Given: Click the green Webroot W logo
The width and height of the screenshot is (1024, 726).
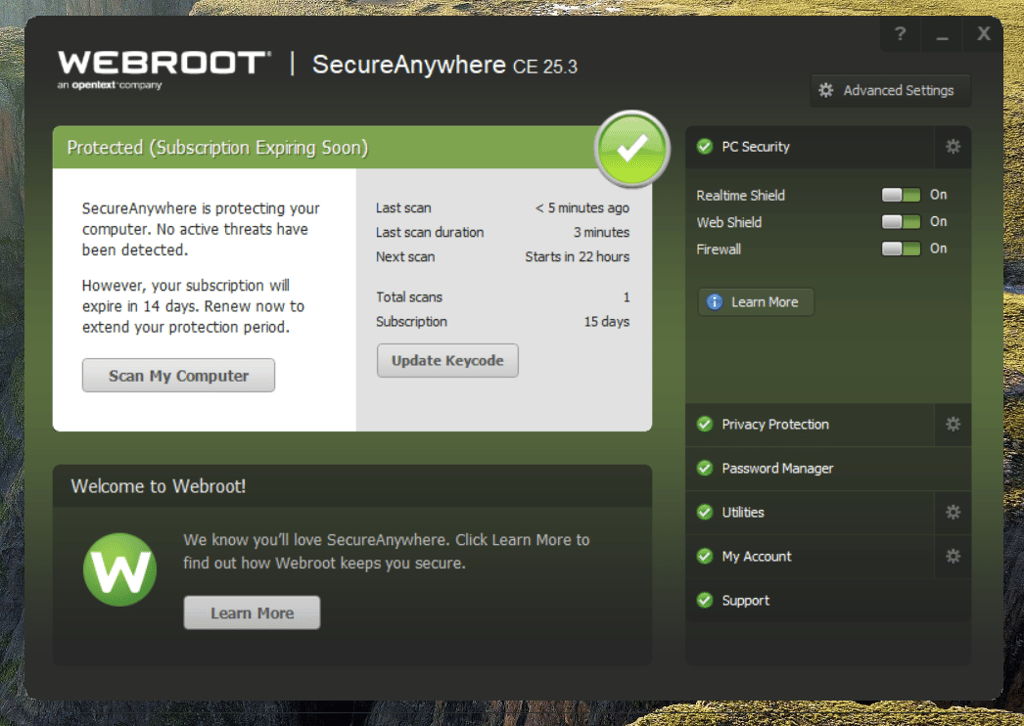Looking at the screenshot, I should pyautogui.click(x=120, y=569).
